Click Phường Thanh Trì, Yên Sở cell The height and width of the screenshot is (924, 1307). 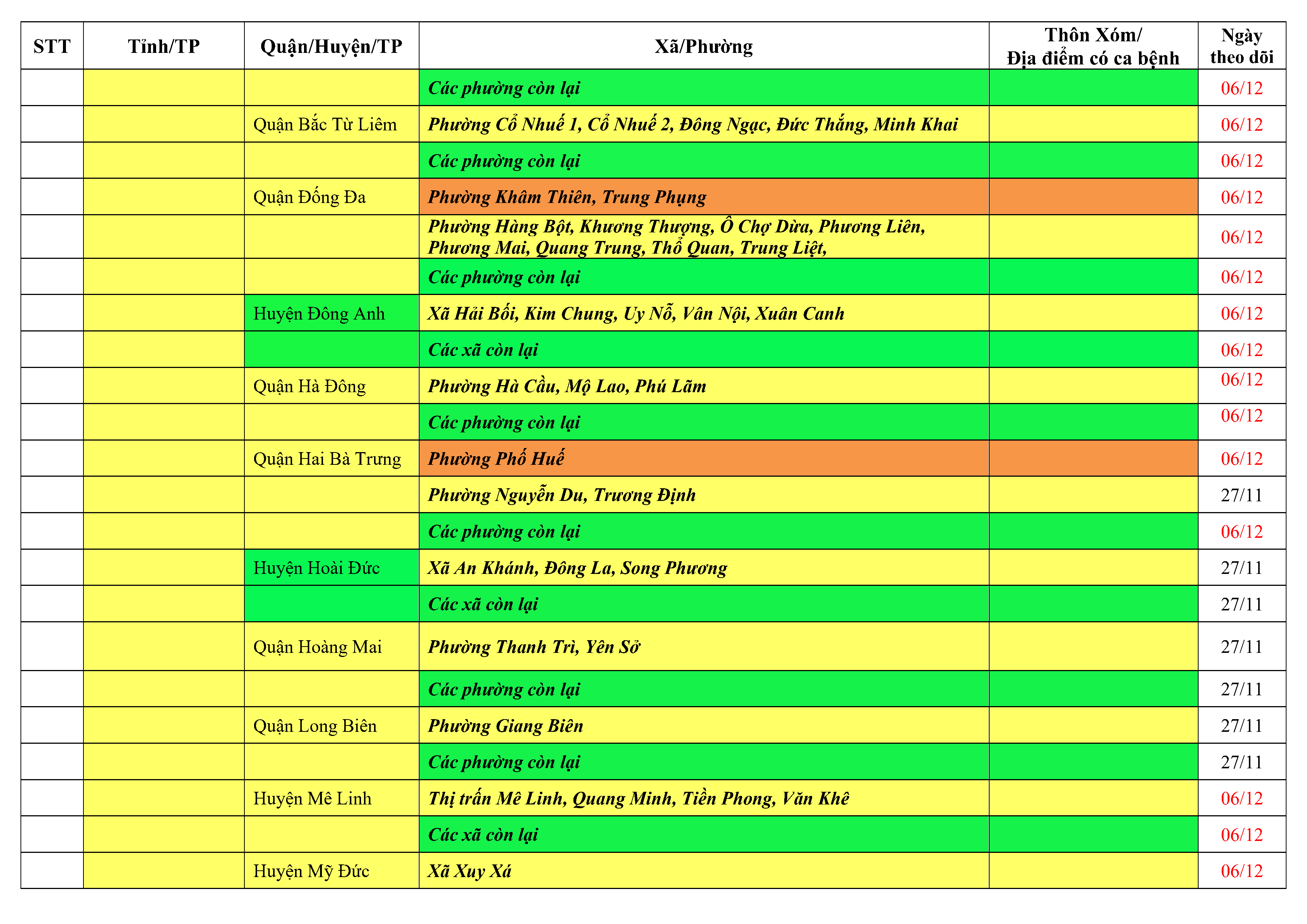534,647
